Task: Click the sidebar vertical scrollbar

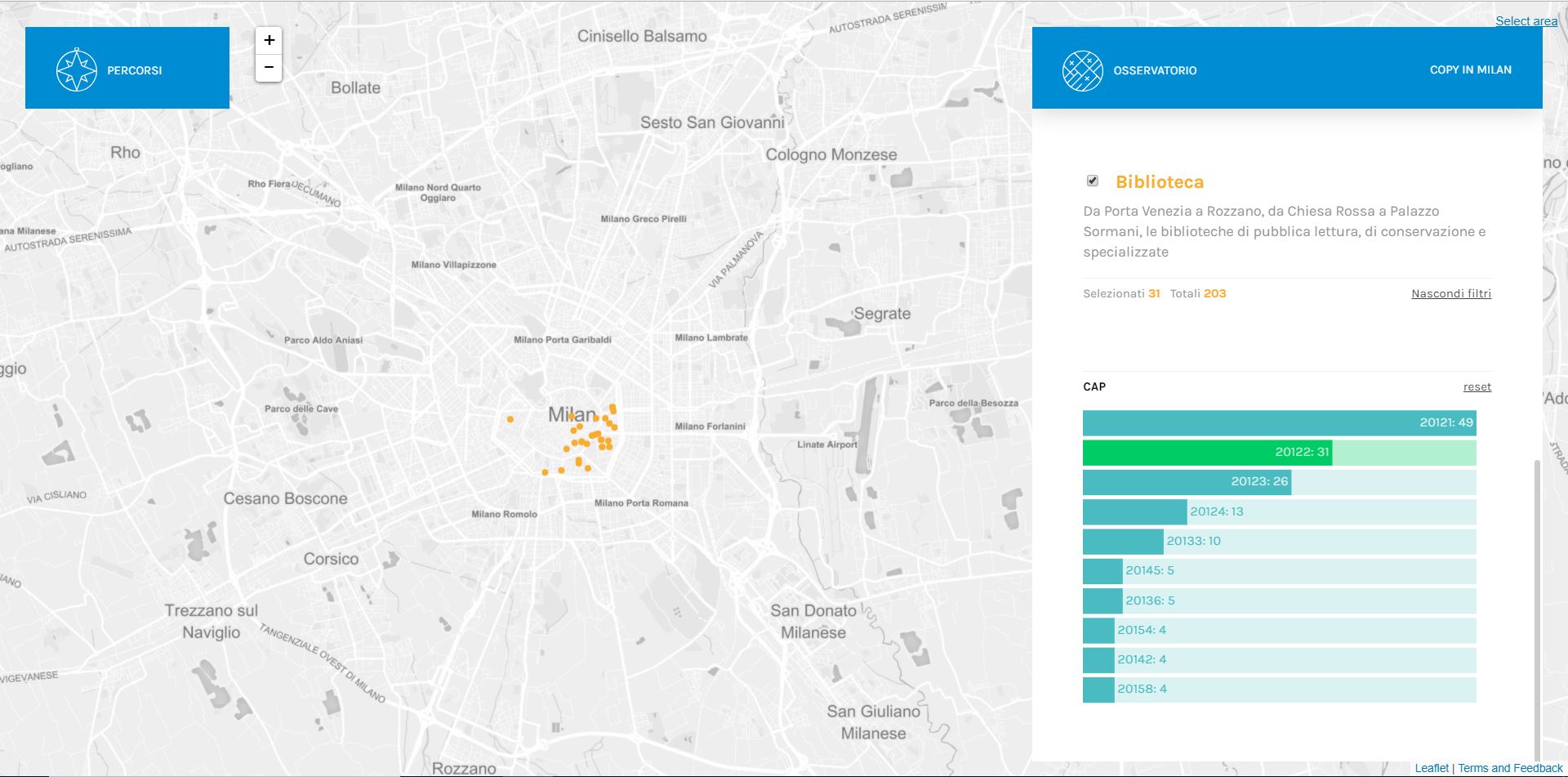Action: coord(1538,609)
